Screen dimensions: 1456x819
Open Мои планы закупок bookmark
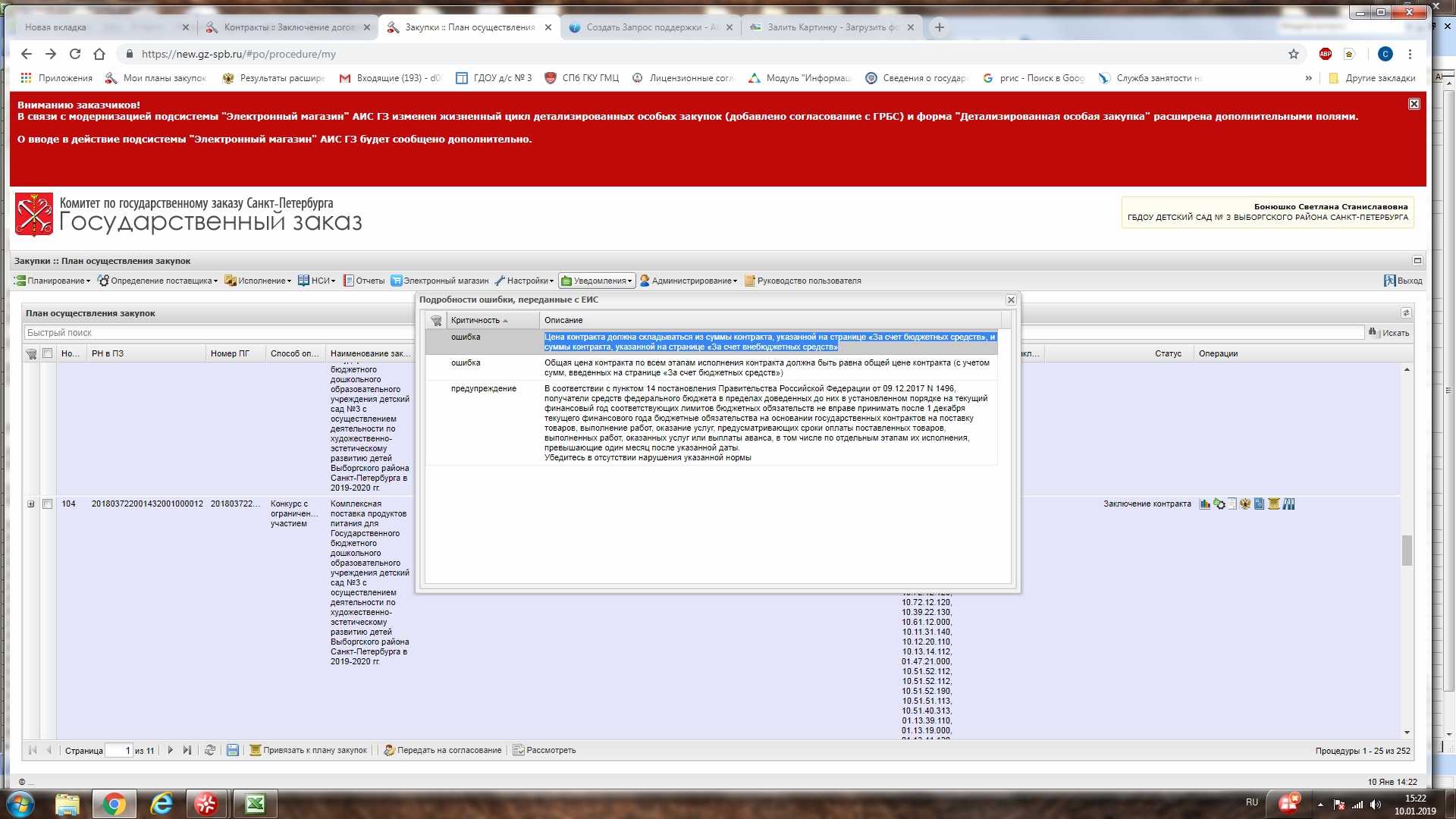point(156,78)
